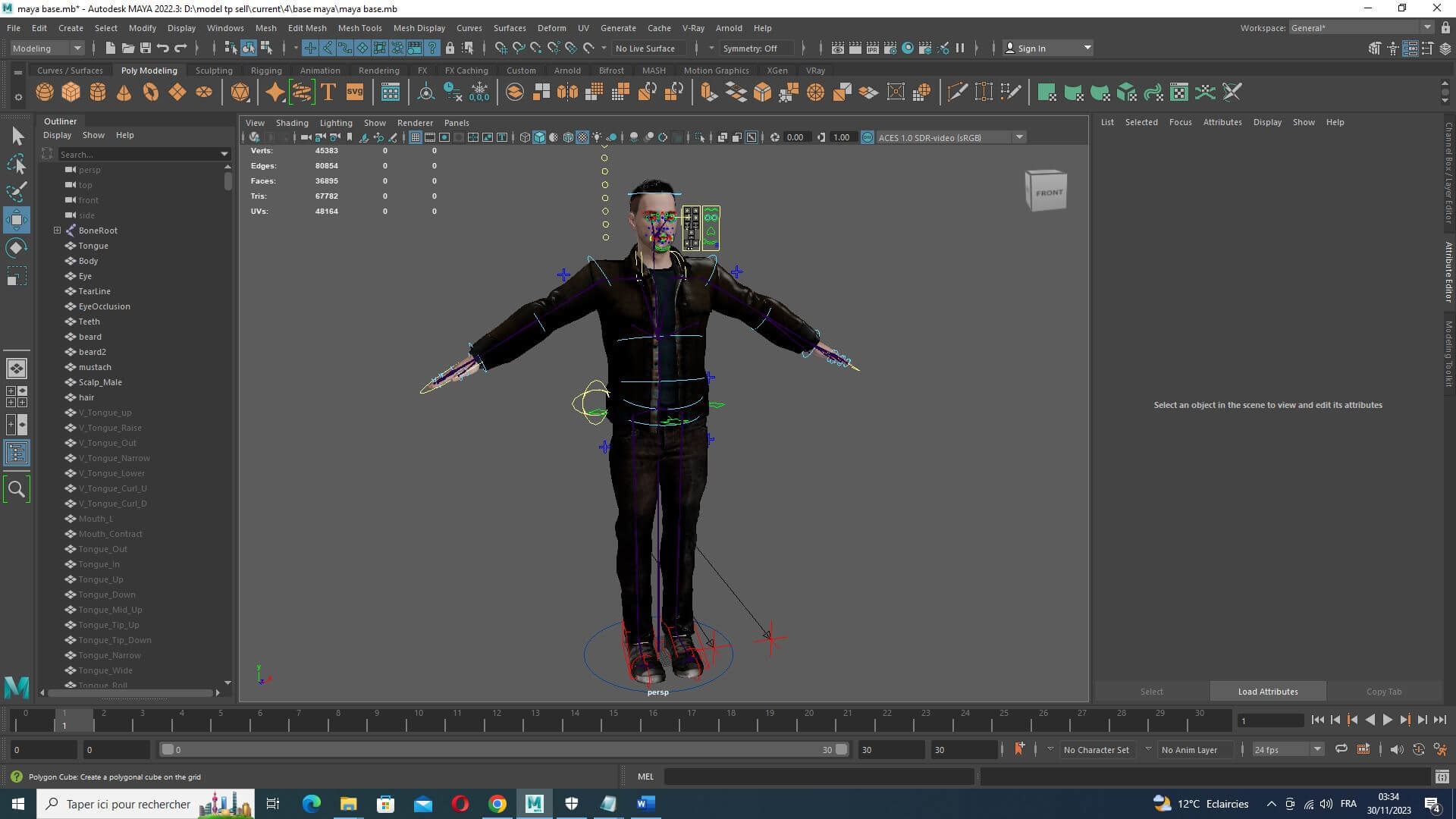Image resolution: width=1456 pixels, height=819 pixels.
Task: Click the polygon cube shelf icon
Action: coord(71,93)
